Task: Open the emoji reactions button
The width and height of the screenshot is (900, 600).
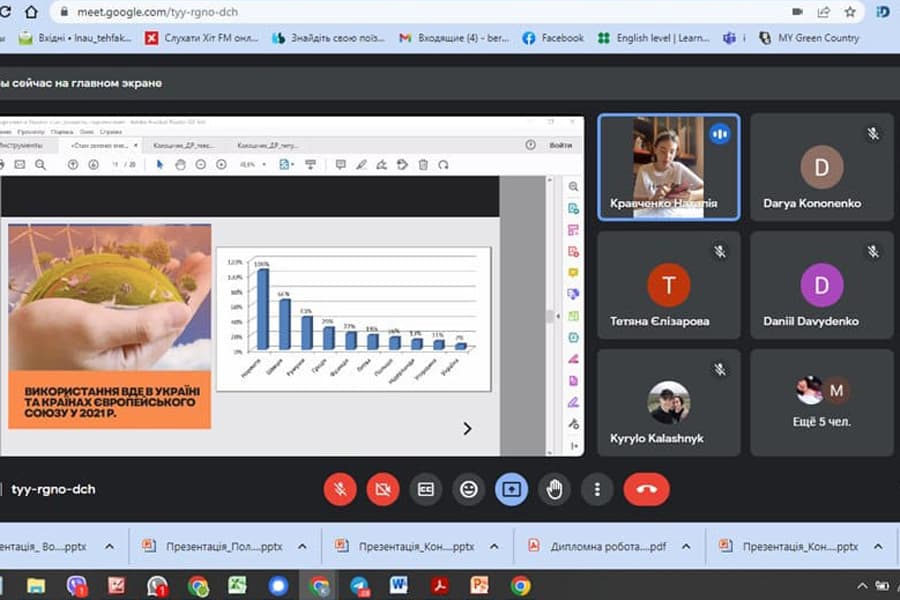Action: (x=468, y=489)
